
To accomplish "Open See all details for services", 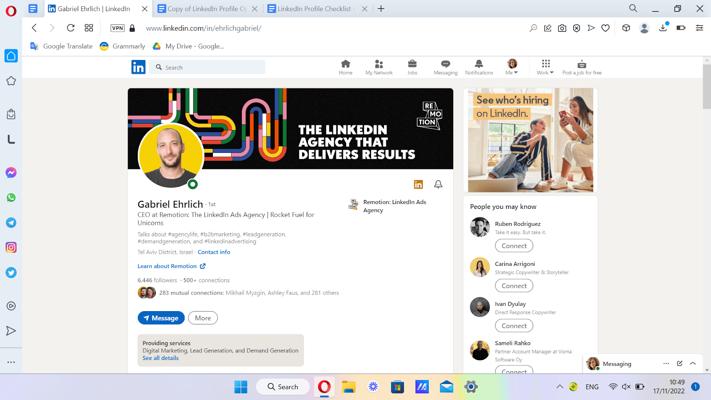I will (160, 358).
